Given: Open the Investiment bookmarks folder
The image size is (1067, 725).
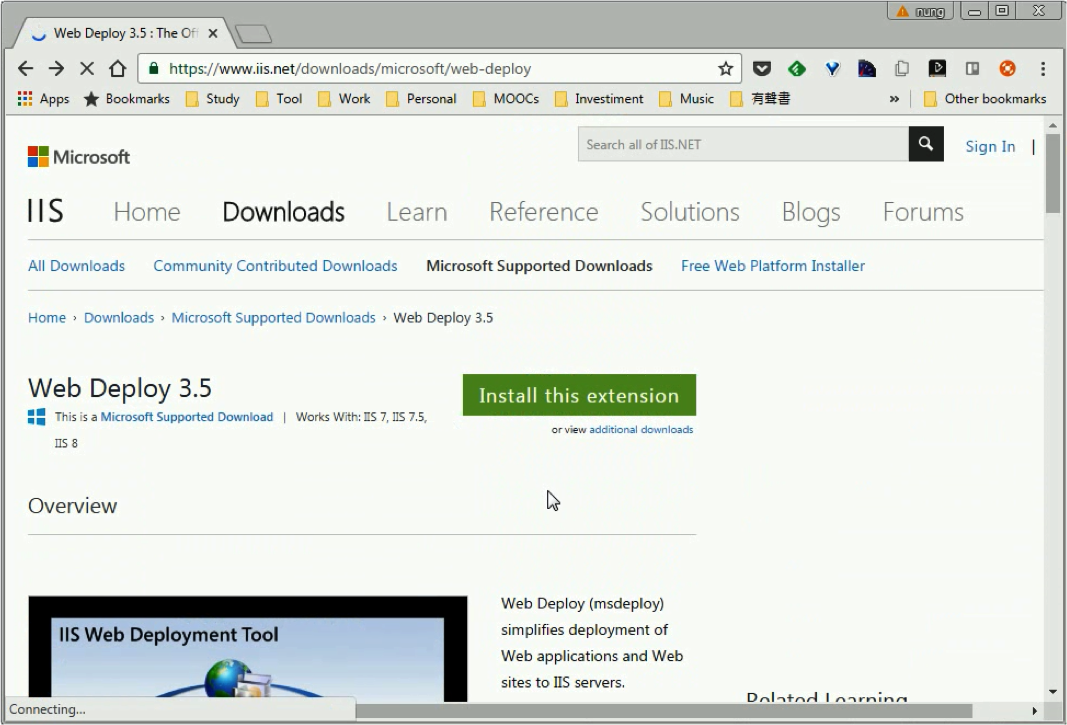Looking at the screenshot, I should pyautogui.click(x=599, y=99).
